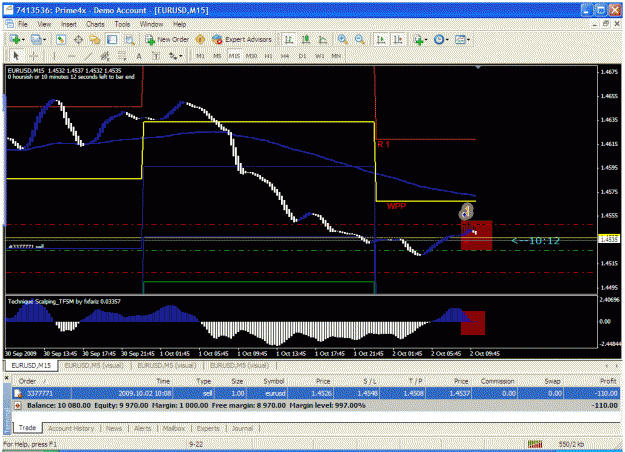
Task: Select order 3377771 row
Action: (x=316, y=393)
